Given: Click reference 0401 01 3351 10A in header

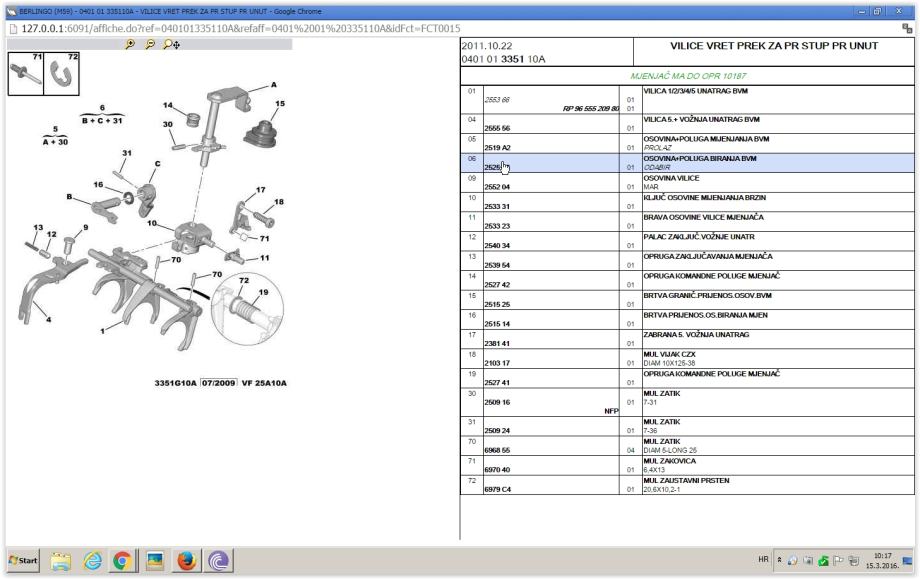Looking at the screenshot, I should pos(503,59).
